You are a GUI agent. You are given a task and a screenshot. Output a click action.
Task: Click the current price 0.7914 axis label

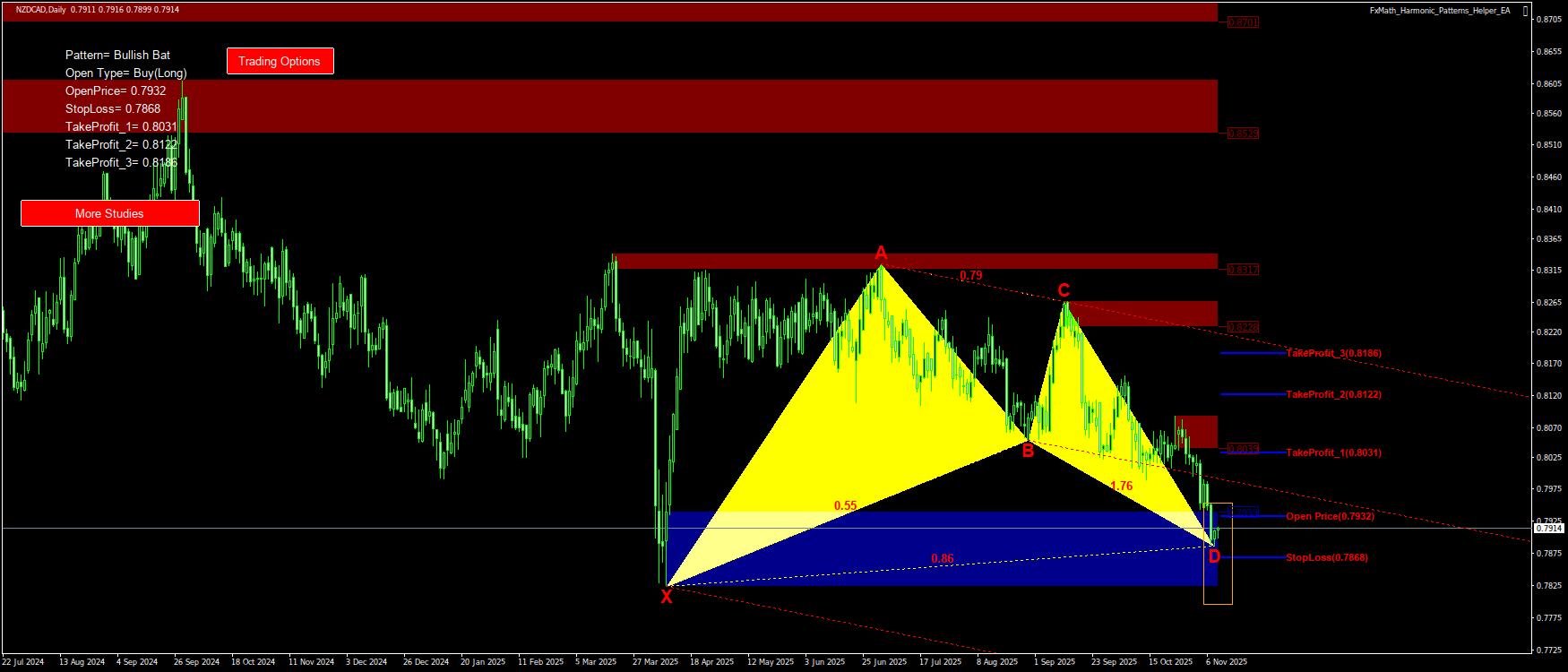tap(1548, 529)
